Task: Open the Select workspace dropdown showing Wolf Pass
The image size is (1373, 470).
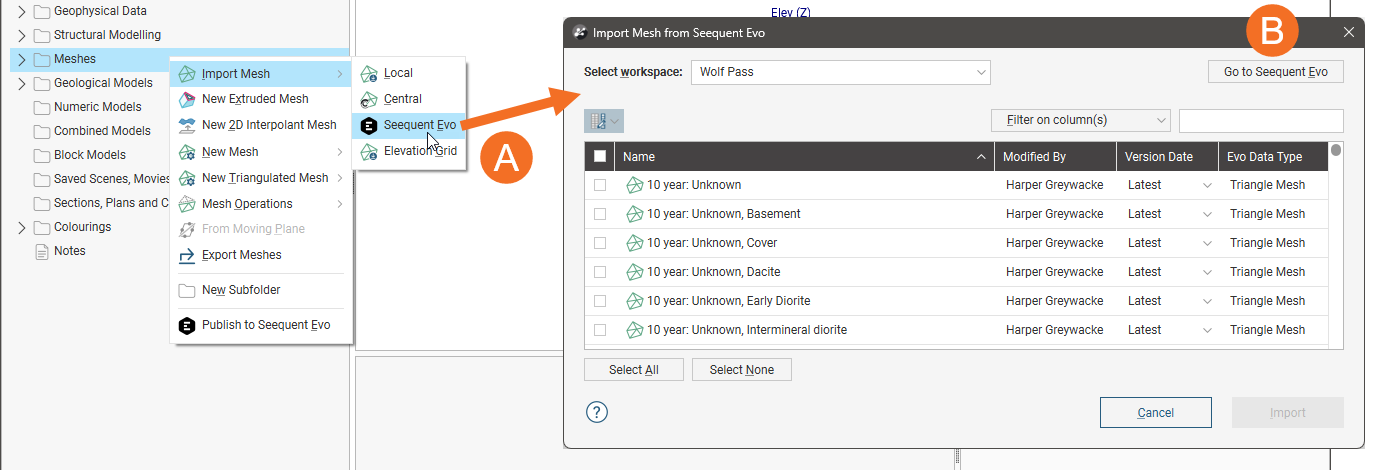Action: (840, 72)
